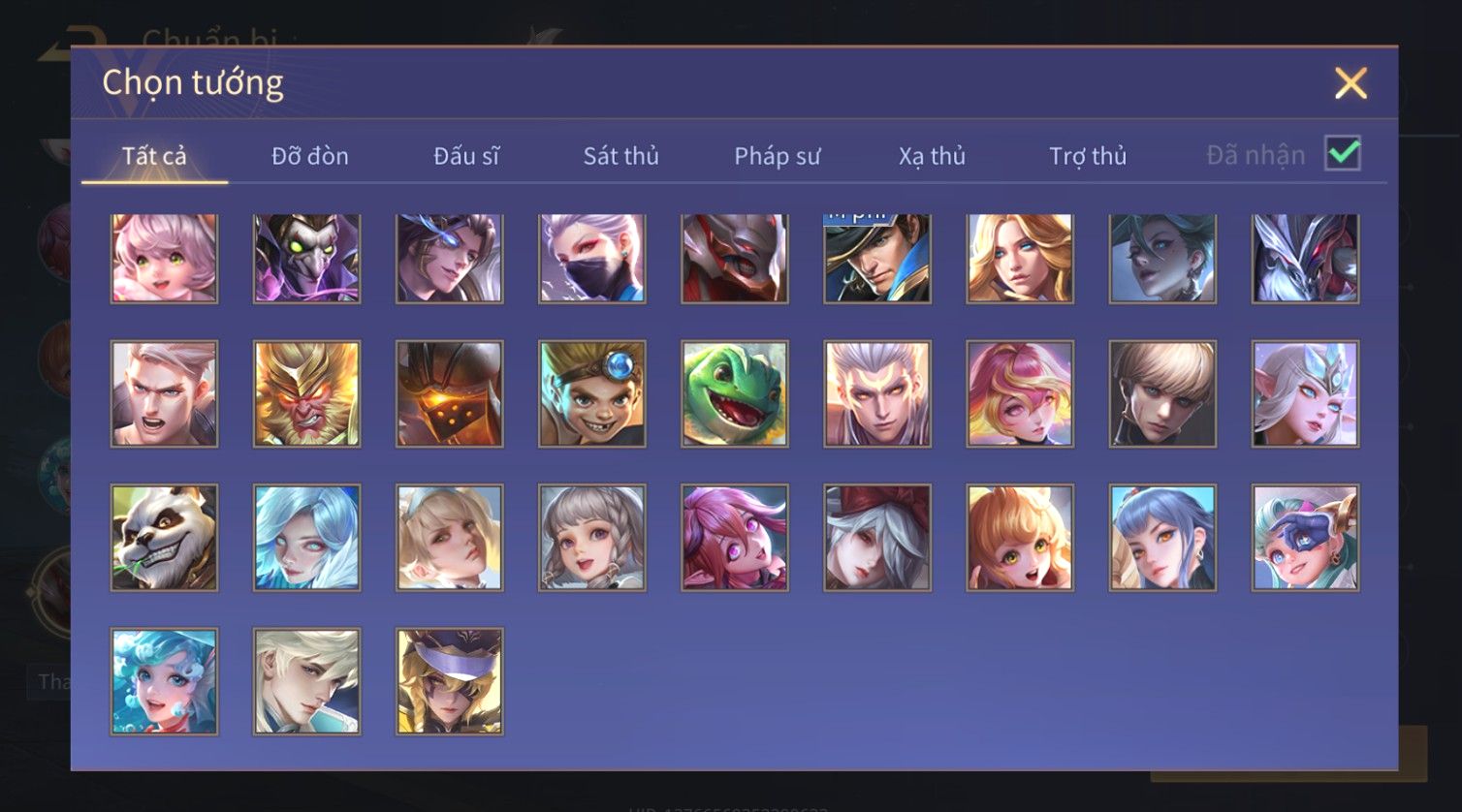The image size is (1462, 812).
Task: Choose the captain hero with blue hat
Action: click(877, 259)
